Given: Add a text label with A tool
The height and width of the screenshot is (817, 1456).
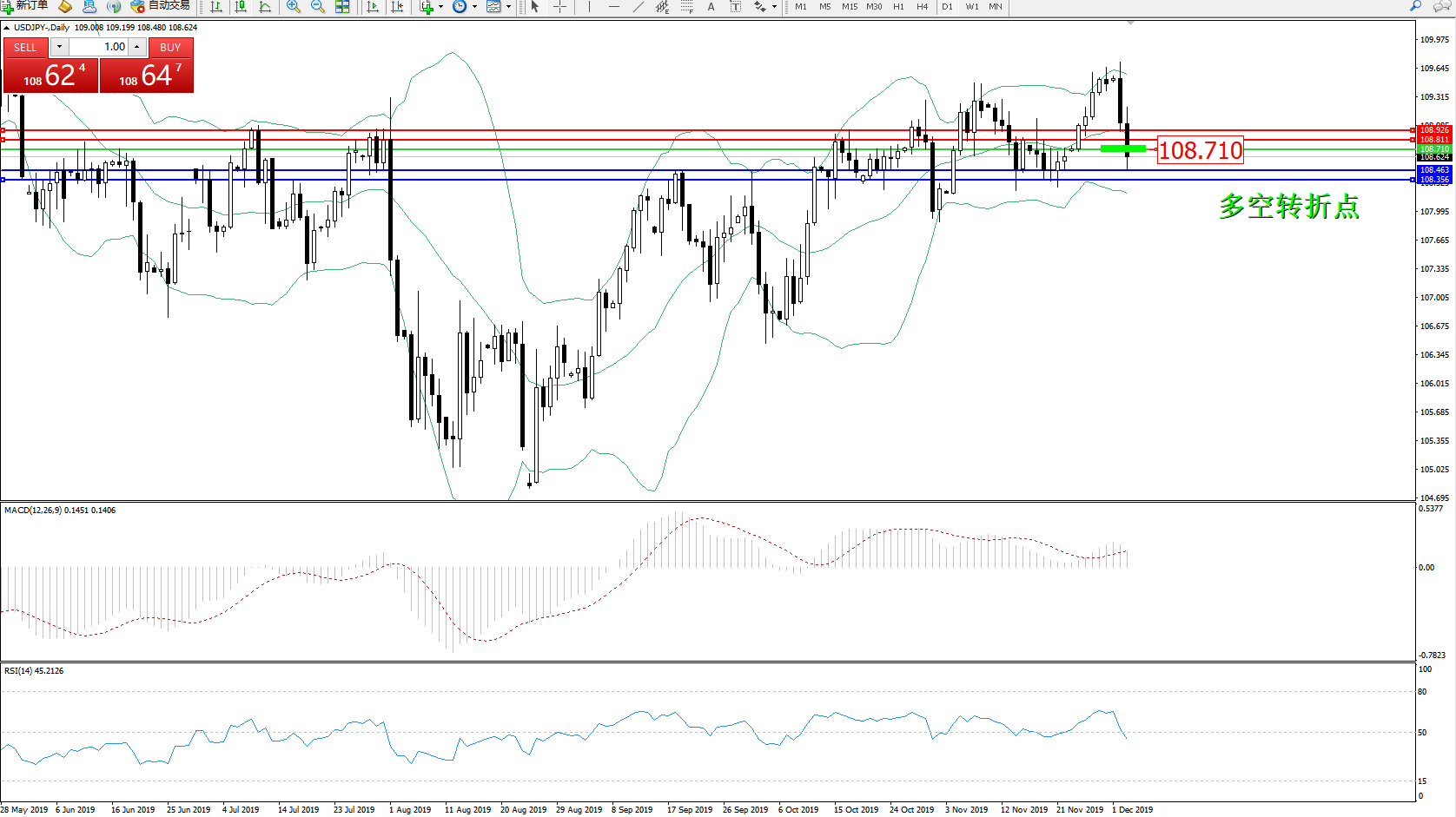Looking at the screenshot, I should click(x=711, y=7).
